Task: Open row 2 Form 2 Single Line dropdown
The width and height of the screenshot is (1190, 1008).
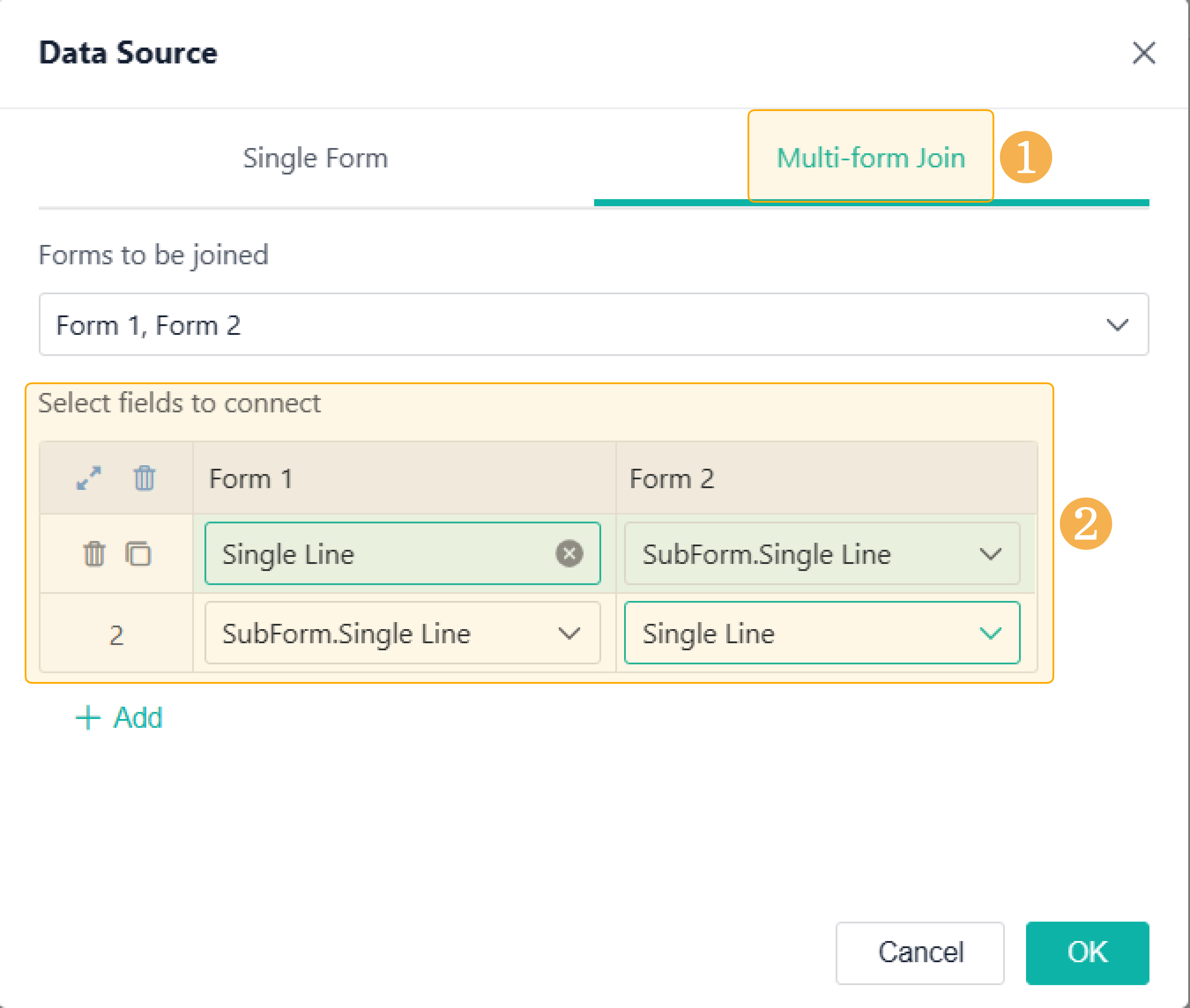Action: (990, 633)
